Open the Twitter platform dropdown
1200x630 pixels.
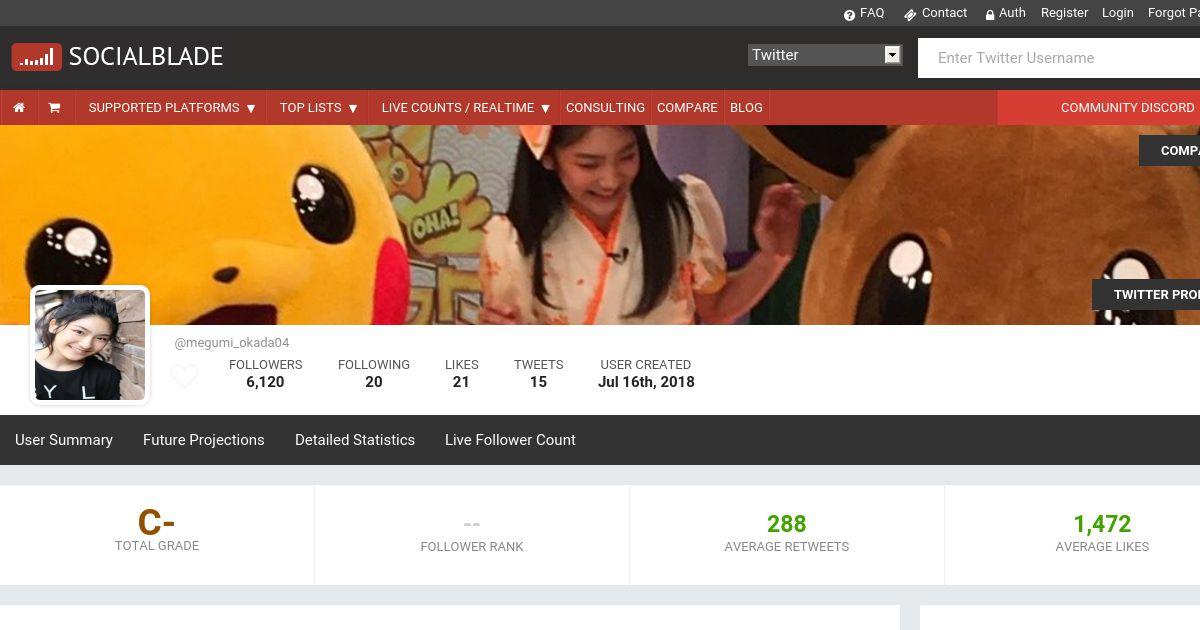point(825,55)
